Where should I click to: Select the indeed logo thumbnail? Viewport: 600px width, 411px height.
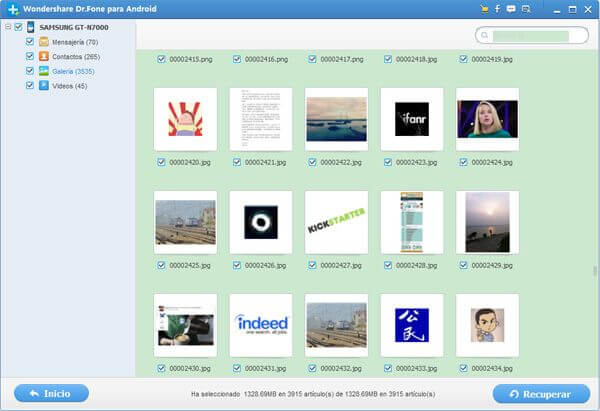pyautogui.click(x=260, y=324)
